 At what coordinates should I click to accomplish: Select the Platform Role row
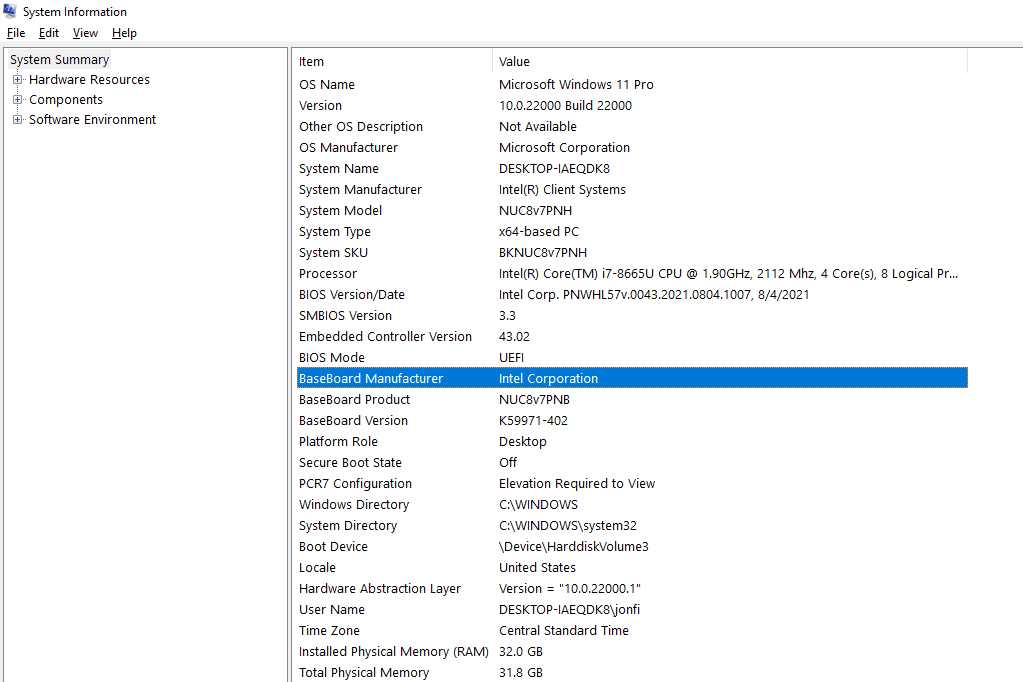pos(632,442)
